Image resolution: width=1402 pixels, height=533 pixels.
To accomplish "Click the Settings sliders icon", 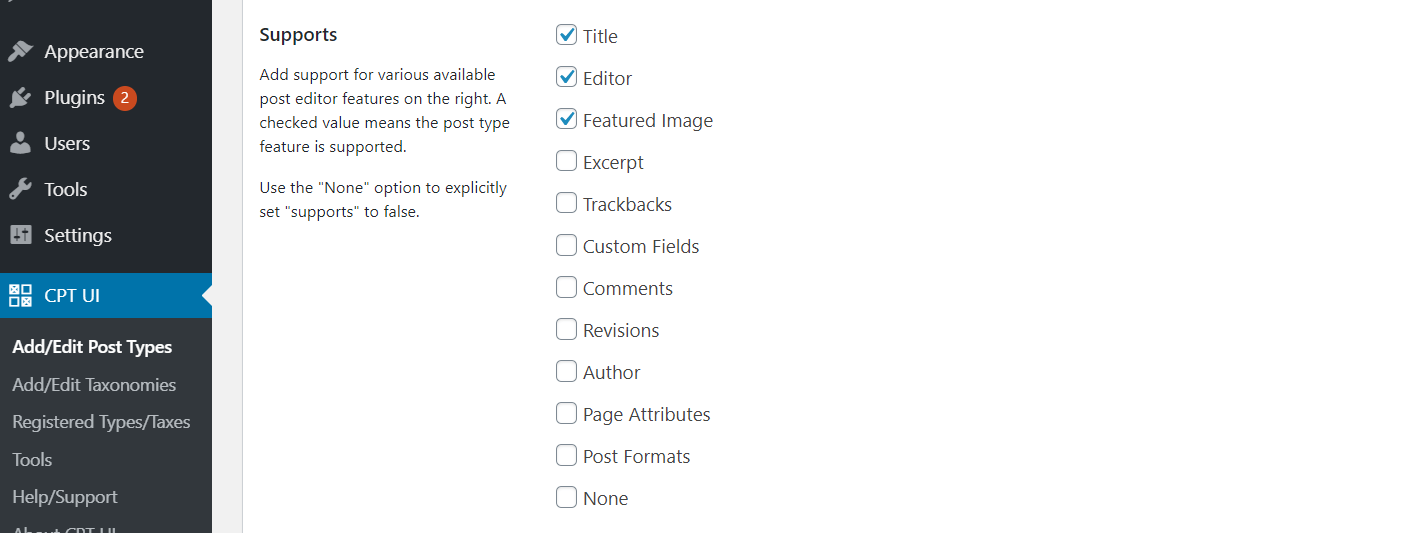I will [20, 235].
